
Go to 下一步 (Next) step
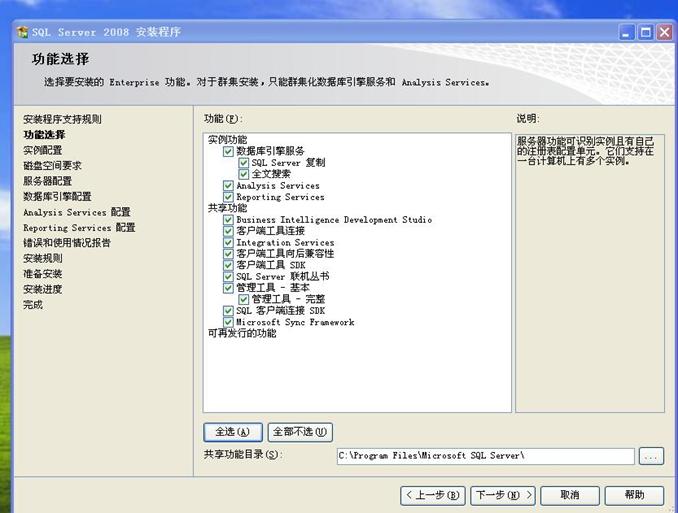tap(501, 495)
